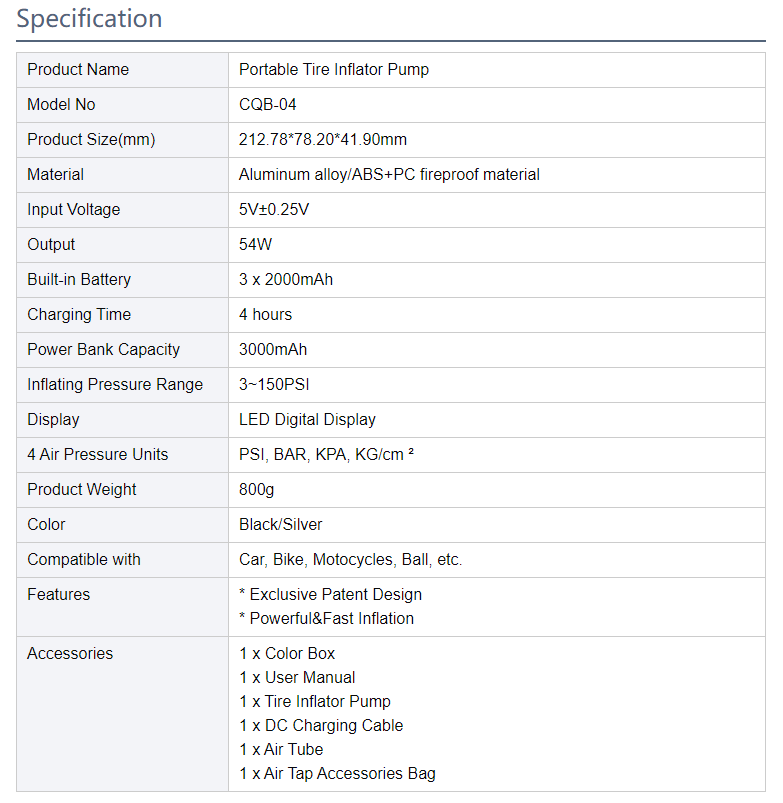Select the CQB-04 model number
Screen dimensions: 783x803
[267, 104]
